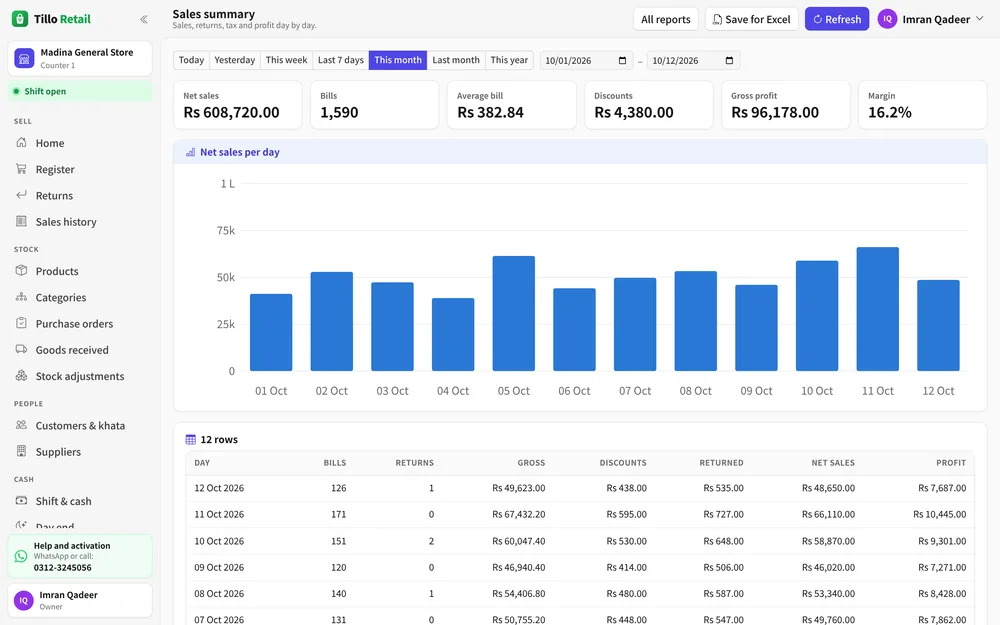Click net sales Rs 66,110.00 cell
The height and width of the screenshot is (625, 1000).
click(x=828, y=514)
